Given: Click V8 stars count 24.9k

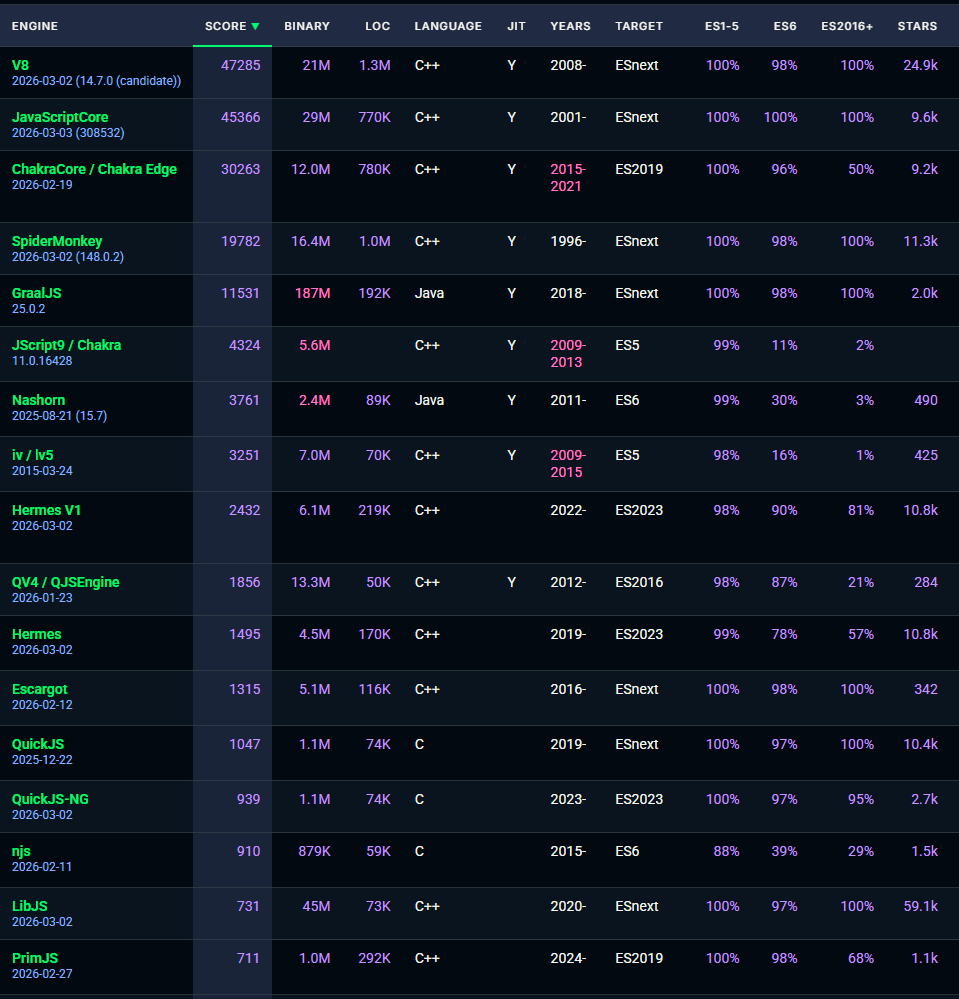Looking at the screenshot, I should [920, 65].
